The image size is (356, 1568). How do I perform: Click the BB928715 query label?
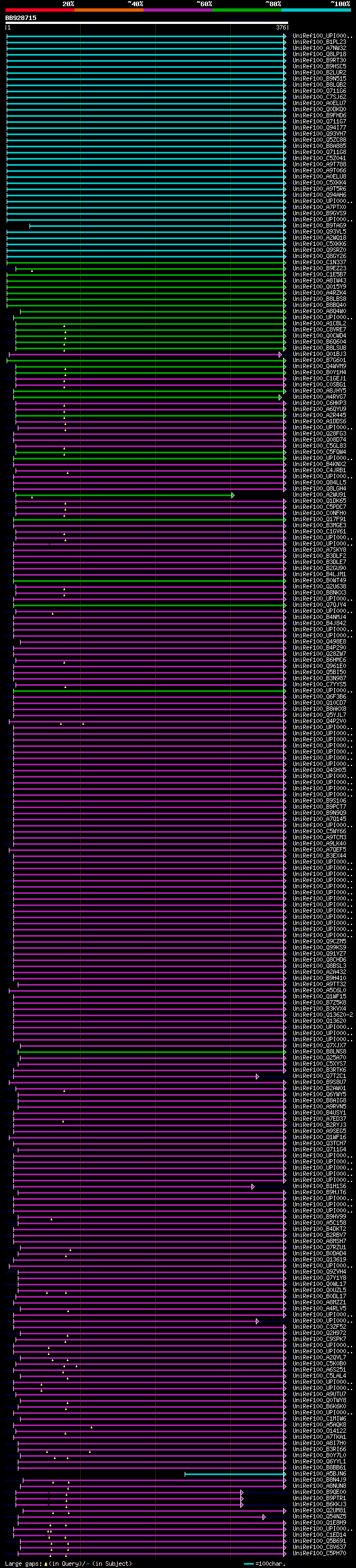click(21, 18)
